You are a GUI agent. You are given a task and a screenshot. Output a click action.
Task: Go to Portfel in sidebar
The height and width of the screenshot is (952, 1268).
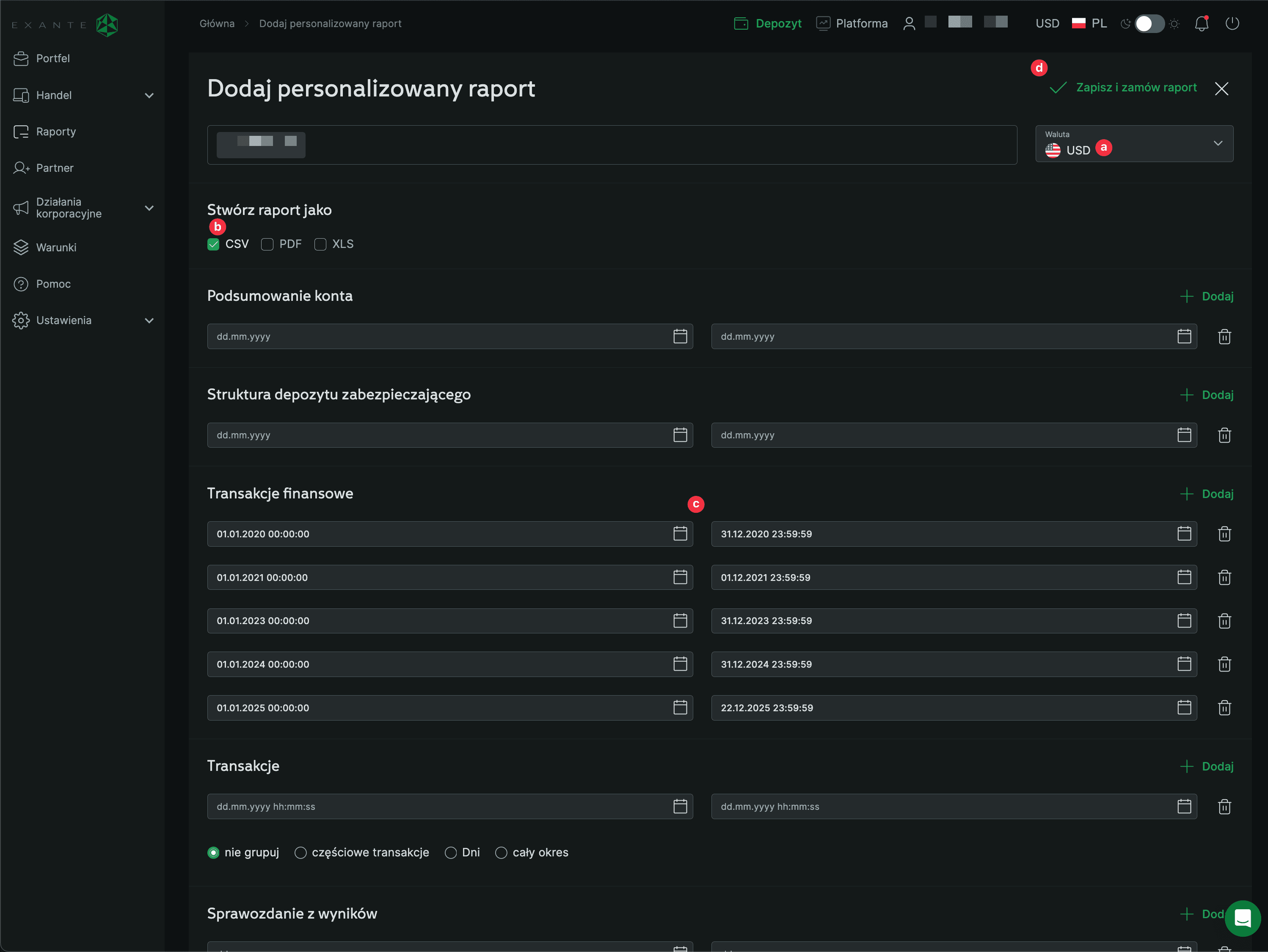click(53, 58)
